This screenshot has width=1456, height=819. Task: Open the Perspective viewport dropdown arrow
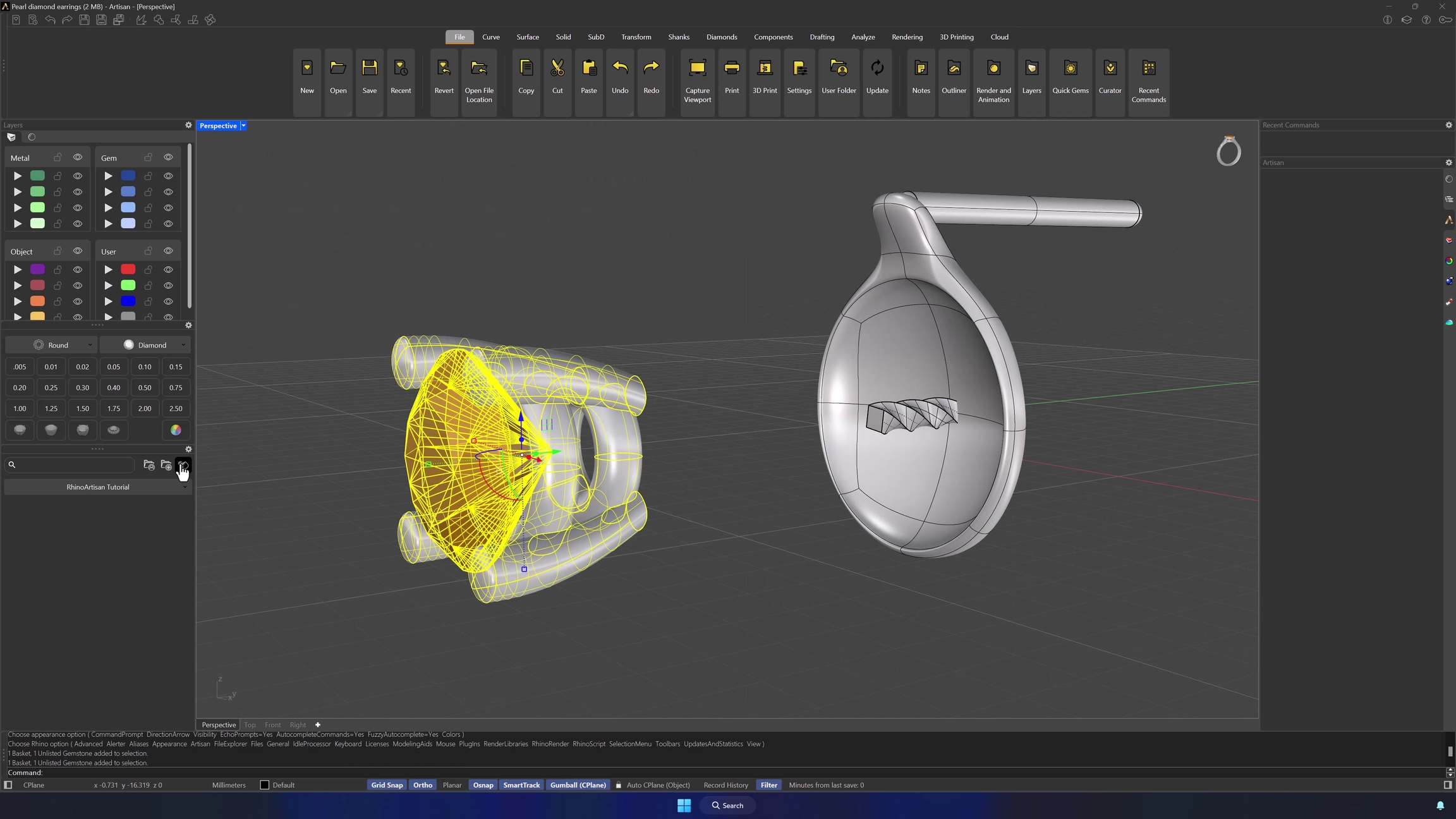coord(243,126)
